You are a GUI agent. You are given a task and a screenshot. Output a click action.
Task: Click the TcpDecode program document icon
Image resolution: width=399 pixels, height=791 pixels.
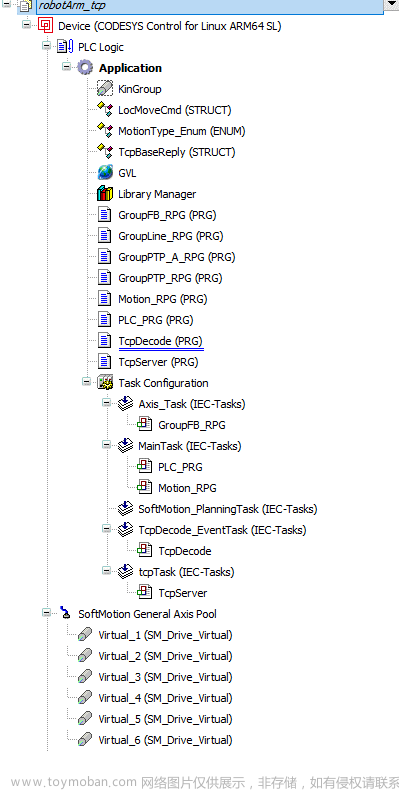click(104, 341)
